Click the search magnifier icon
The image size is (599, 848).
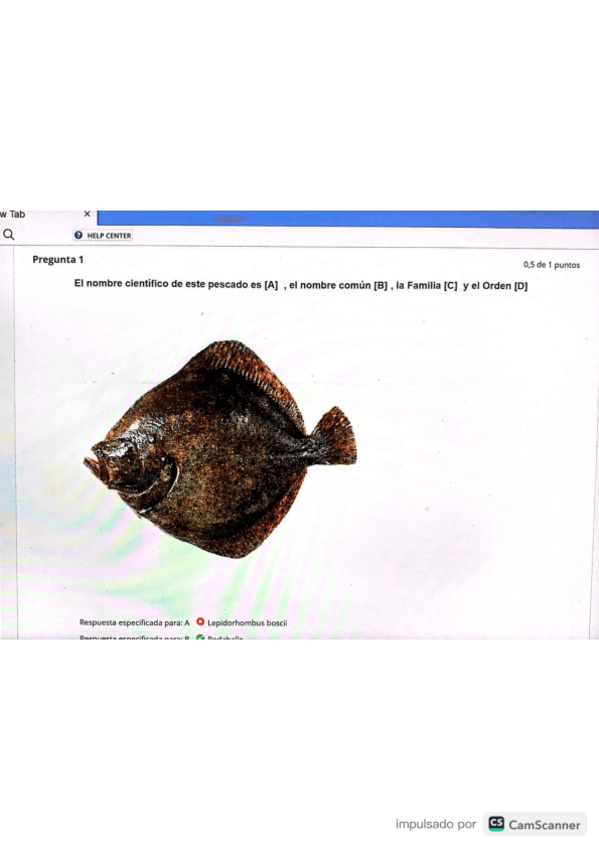[9, 235]
